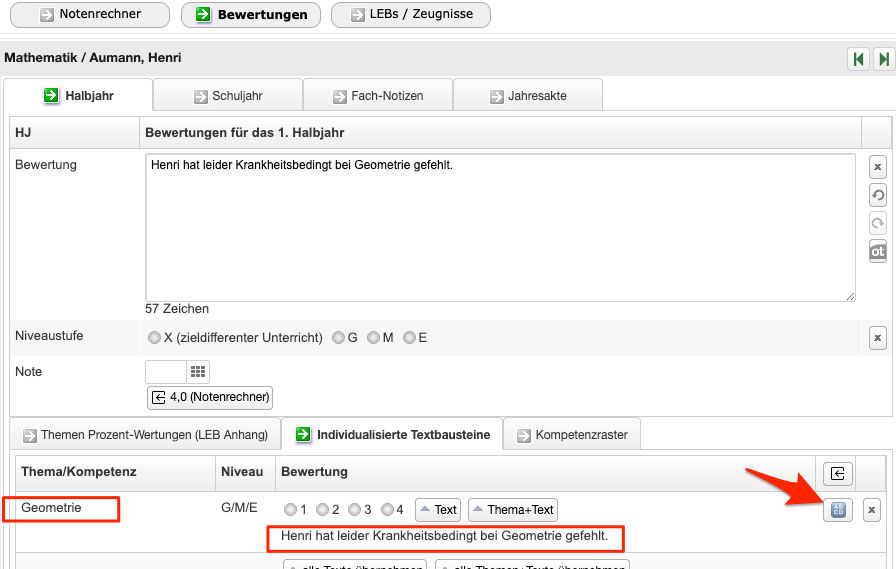Go to the previous student using green arrow

[858, 59]
